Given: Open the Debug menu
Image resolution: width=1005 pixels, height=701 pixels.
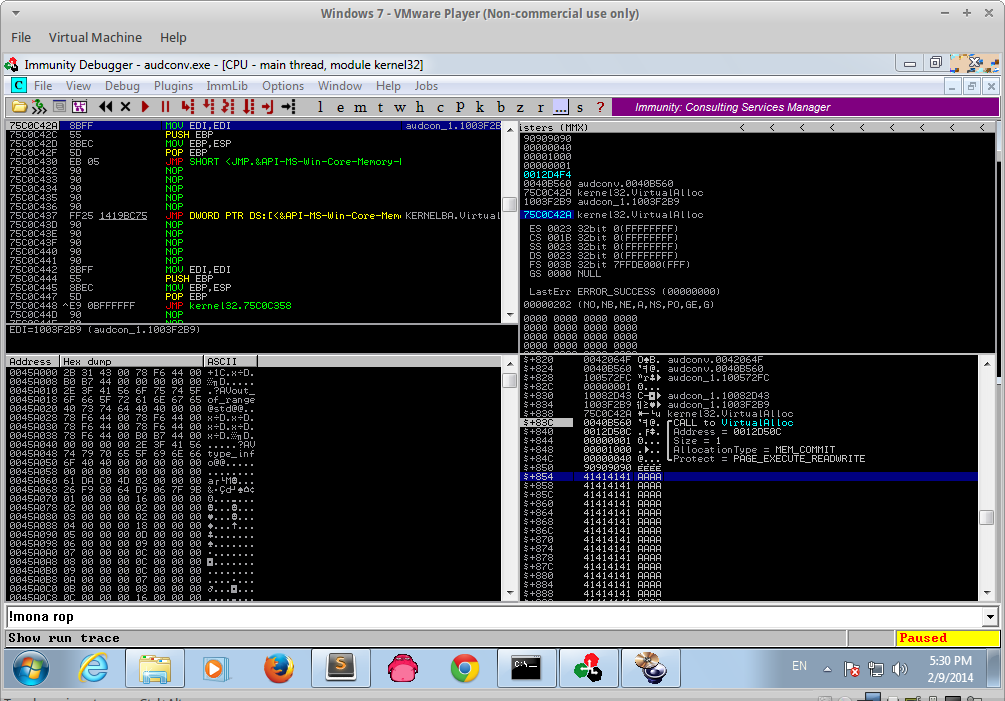Looking at the screenshot, I should (x=122, y=86).
